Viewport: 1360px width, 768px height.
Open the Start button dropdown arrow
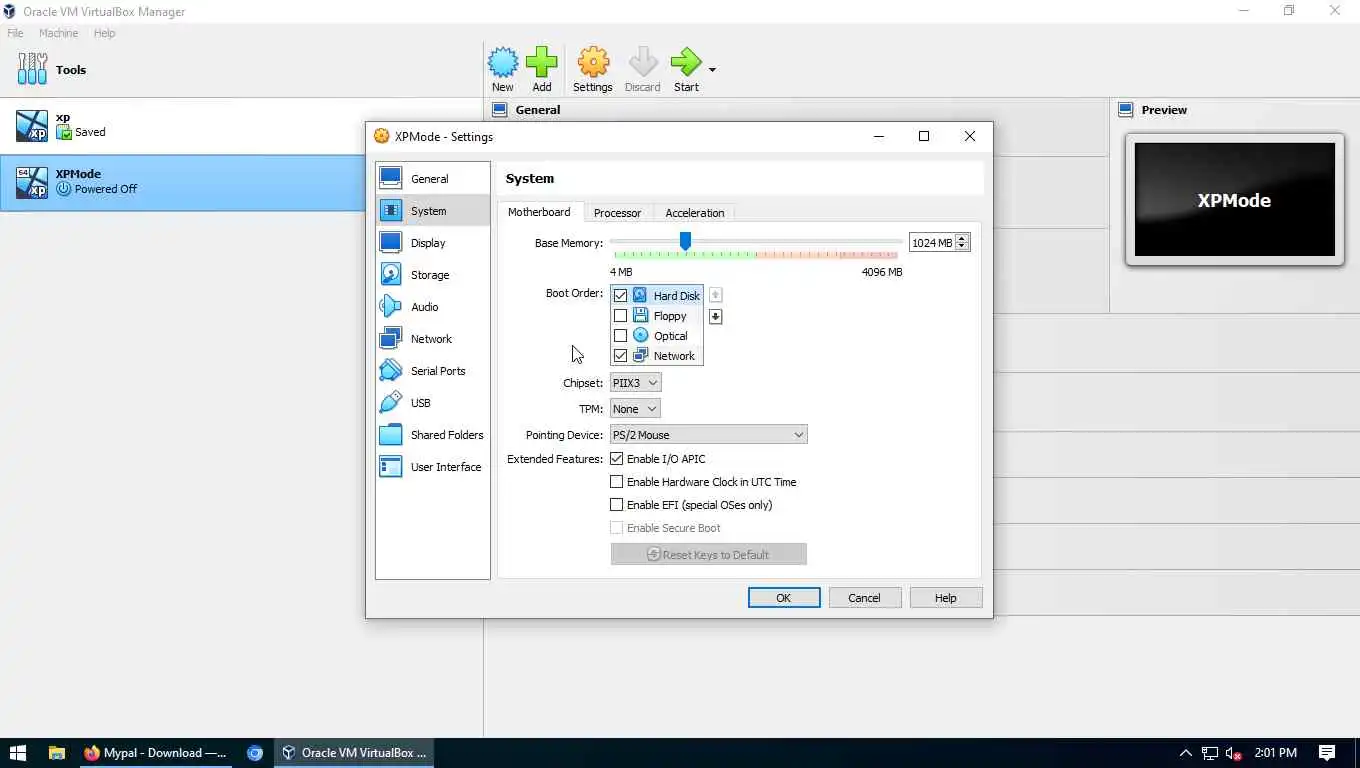712,70
